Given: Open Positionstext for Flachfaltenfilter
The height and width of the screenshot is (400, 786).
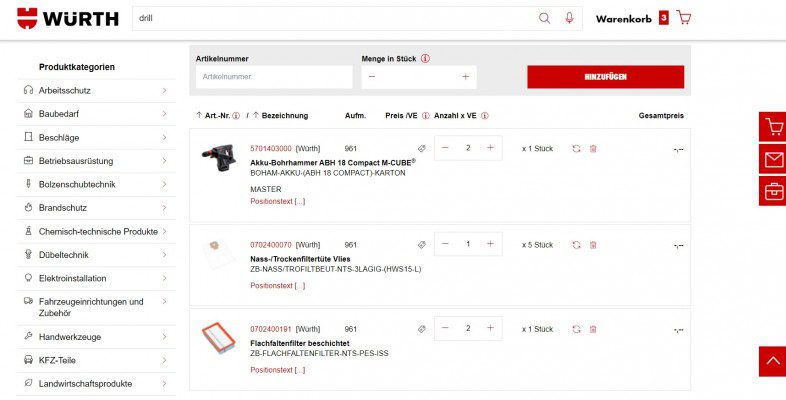Looking at the screenshot, I should click(x=278, y=370).
